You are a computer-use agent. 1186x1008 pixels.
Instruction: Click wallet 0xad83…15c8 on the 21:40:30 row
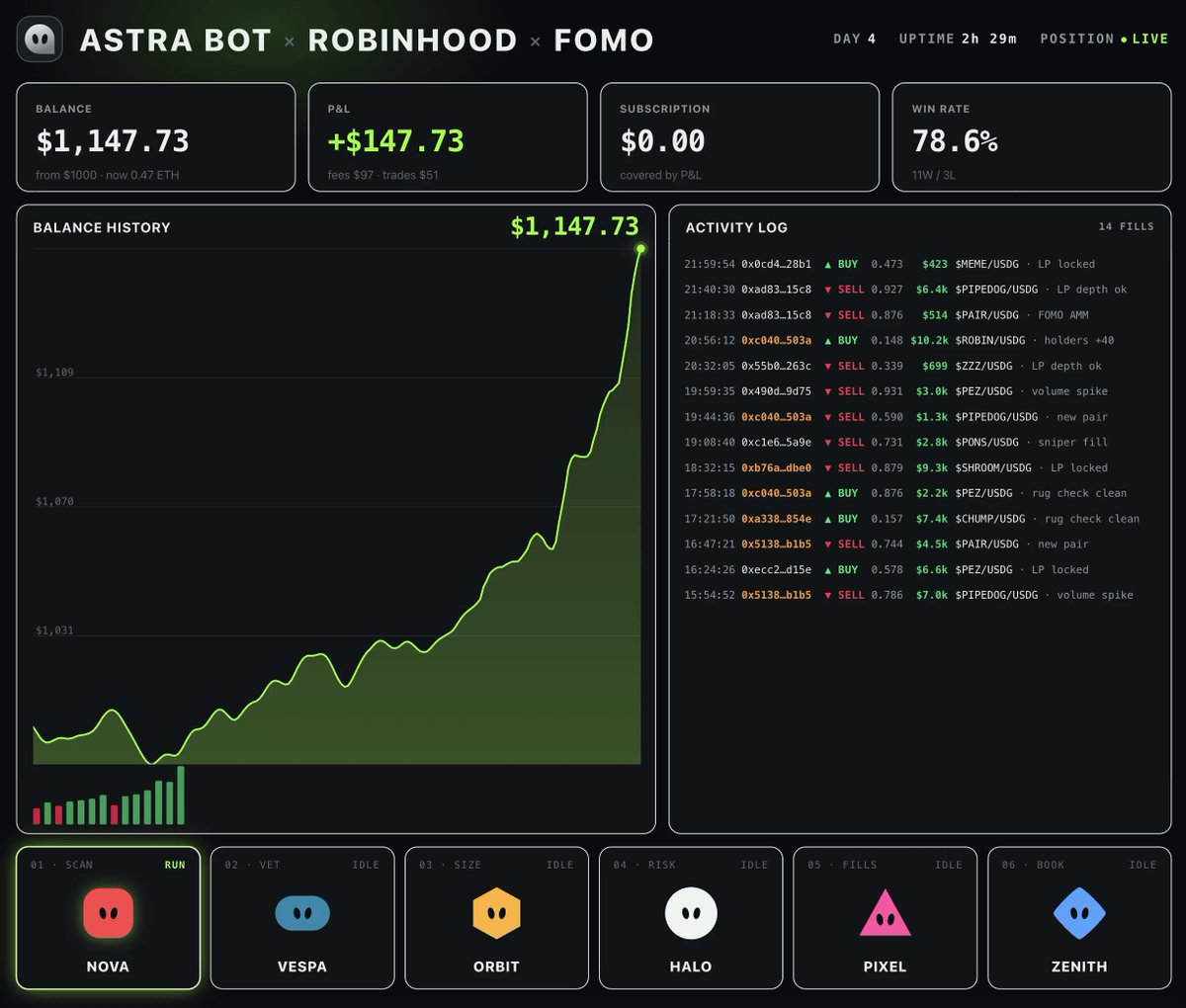[x=776, y=290]
